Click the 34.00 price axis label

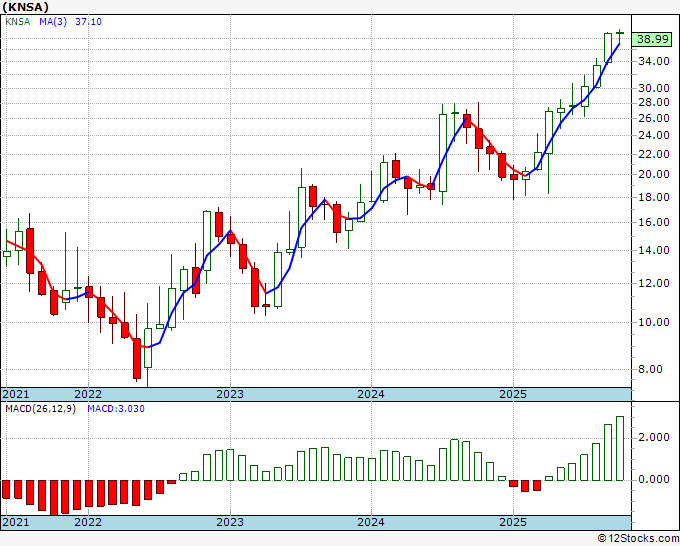[654, 61]
